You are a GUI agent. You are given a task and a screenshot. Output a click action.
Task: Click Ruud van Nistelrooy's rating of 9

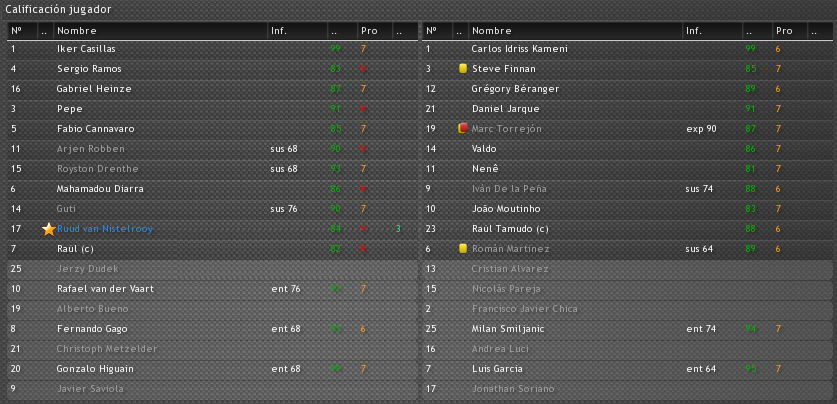363,229
